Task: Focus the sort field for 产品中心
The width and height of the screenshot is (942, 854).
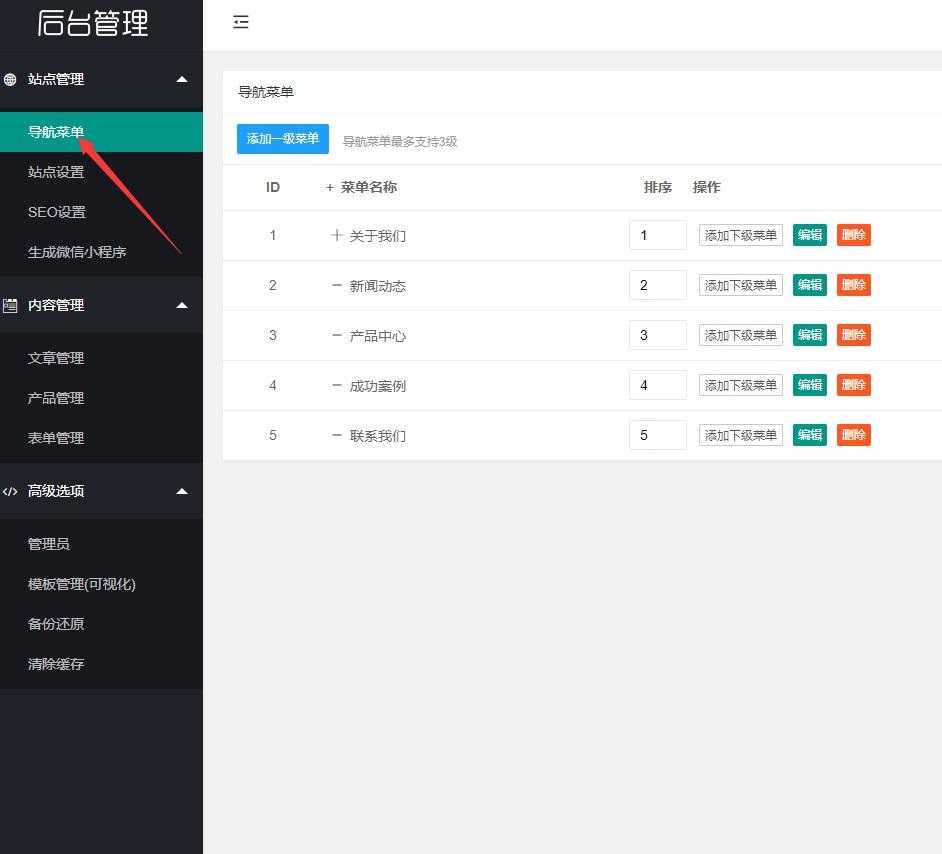Action: pyautogui.click(x=658, y=335)
